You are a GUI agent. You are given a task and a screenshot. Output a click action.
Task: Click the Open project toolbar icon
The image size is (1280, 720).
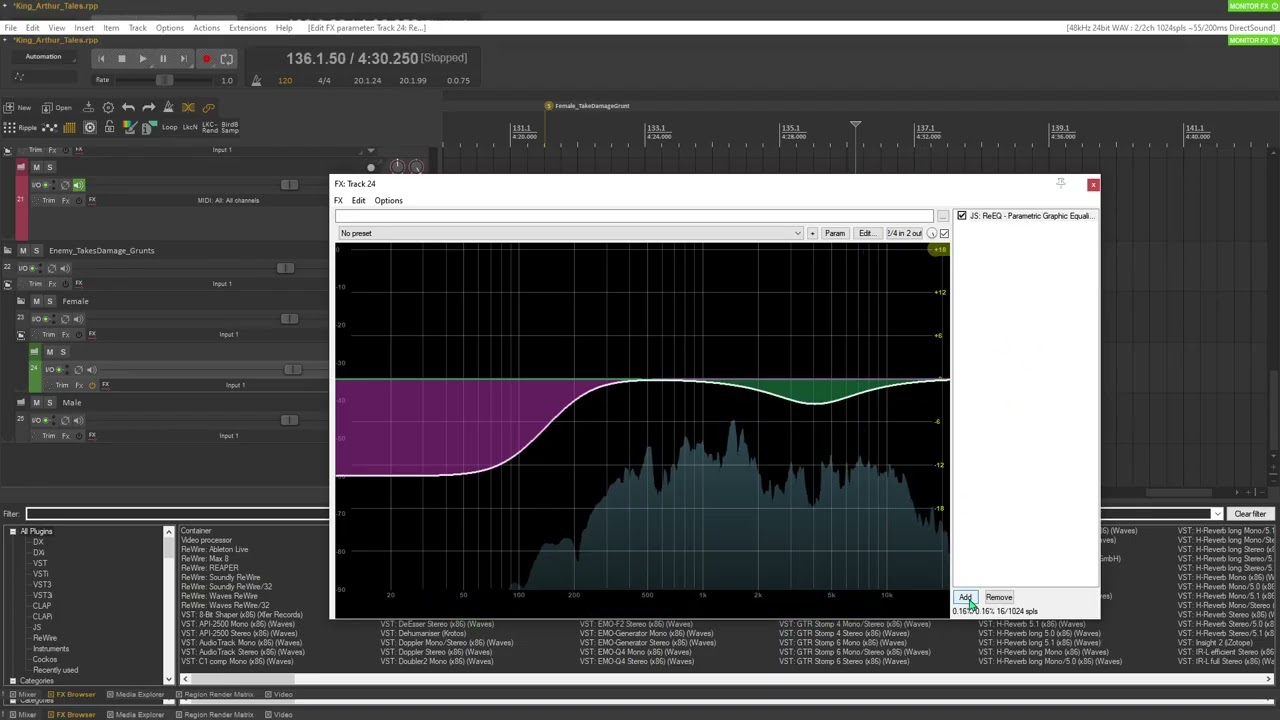[x=56, y=107]
